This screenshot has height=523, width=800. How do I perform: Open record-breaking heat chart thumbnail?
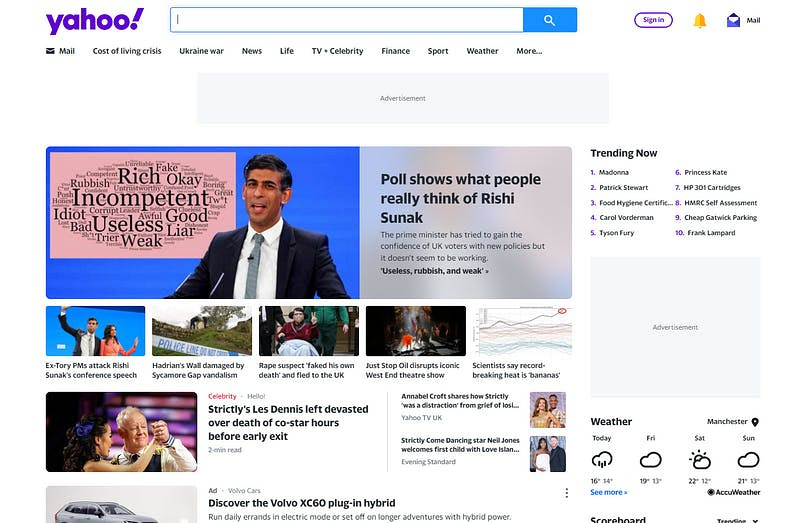click(522, 331)
